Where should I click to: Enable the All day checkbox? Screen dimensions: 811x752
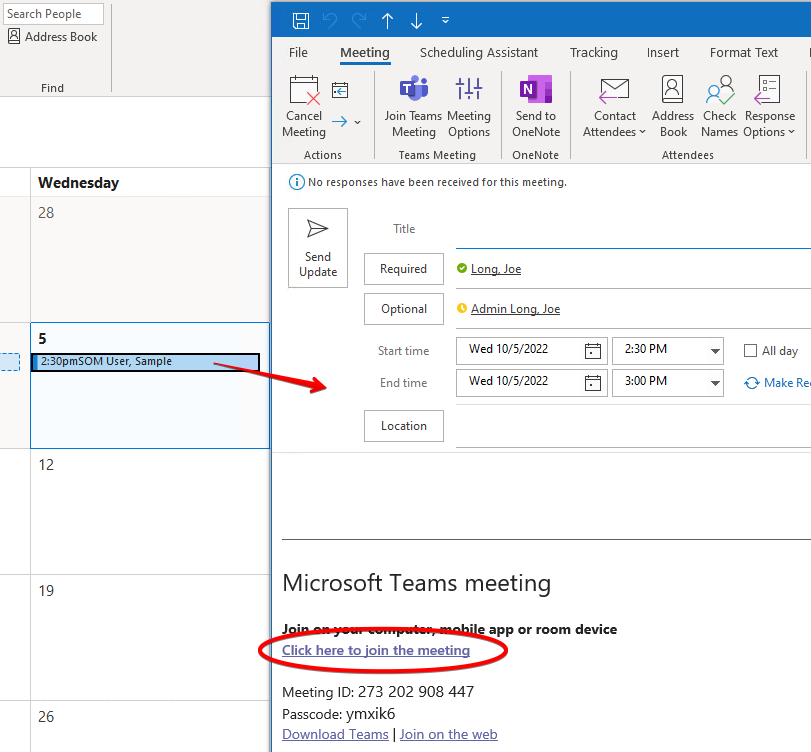(751, 351)
